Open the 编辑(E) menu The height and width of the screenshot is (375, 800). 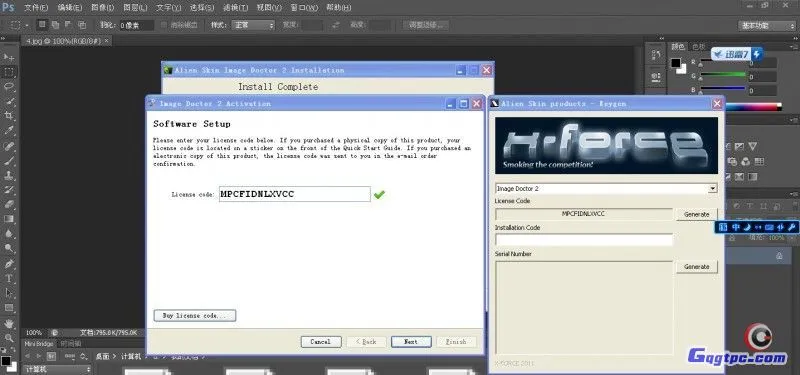69,8
